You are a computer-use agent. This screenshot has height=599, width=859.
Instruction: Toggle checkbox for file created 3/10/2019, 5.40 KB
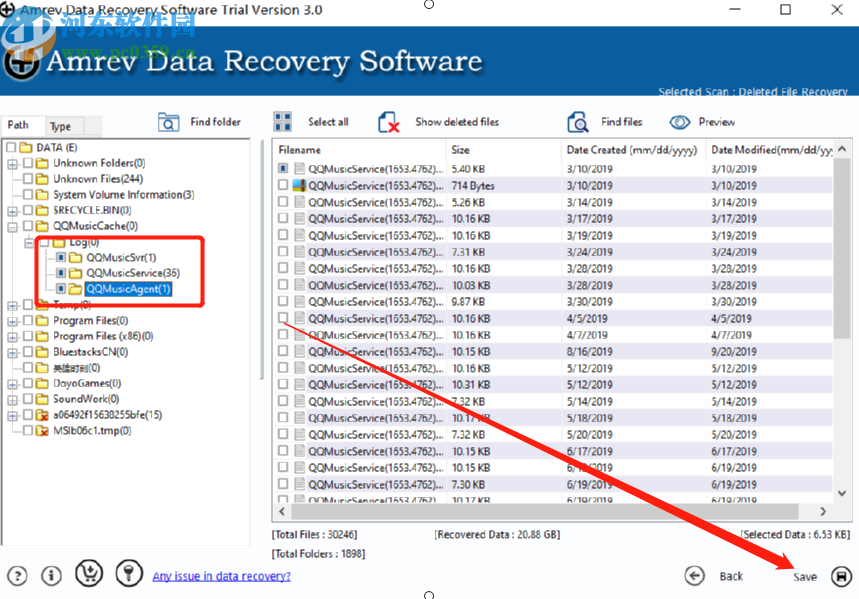point(283,168)
